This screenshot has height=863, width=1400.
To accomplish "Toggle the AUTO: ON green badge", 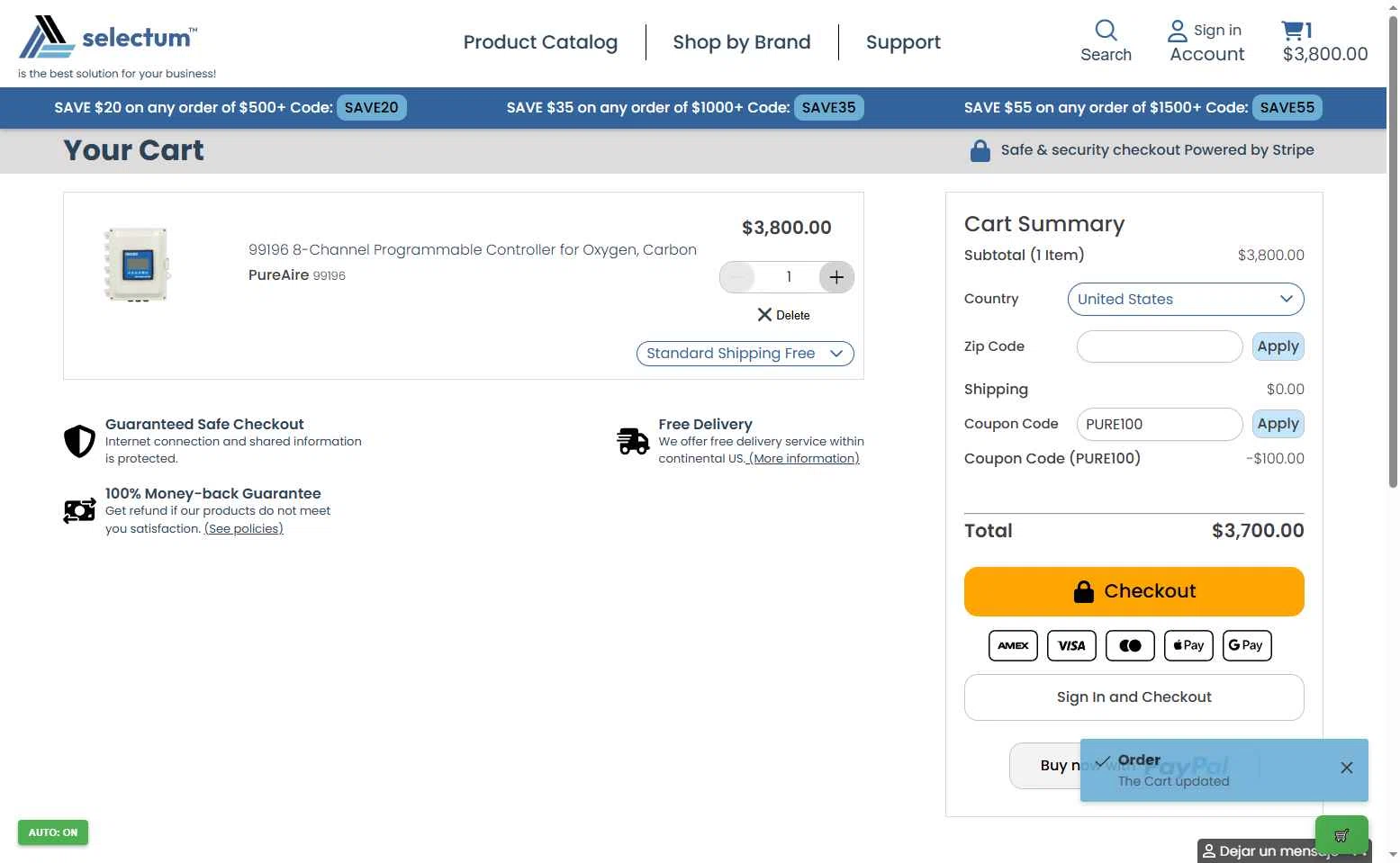I will pyautogui.click(x=53, y=832).
